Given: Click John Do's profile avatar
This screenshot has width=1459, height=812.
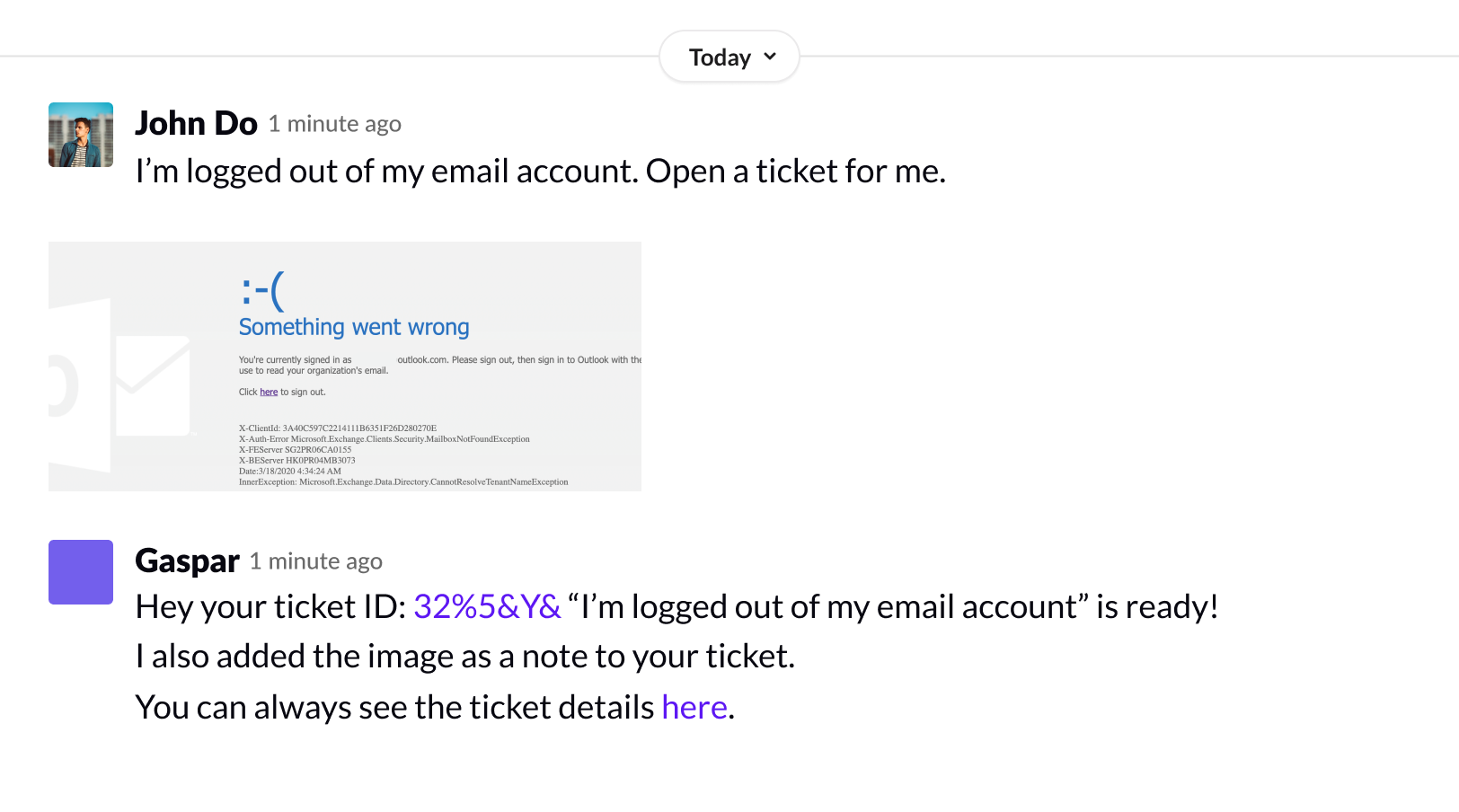Looking at the screenshot, I should click(x=80, y=135).
